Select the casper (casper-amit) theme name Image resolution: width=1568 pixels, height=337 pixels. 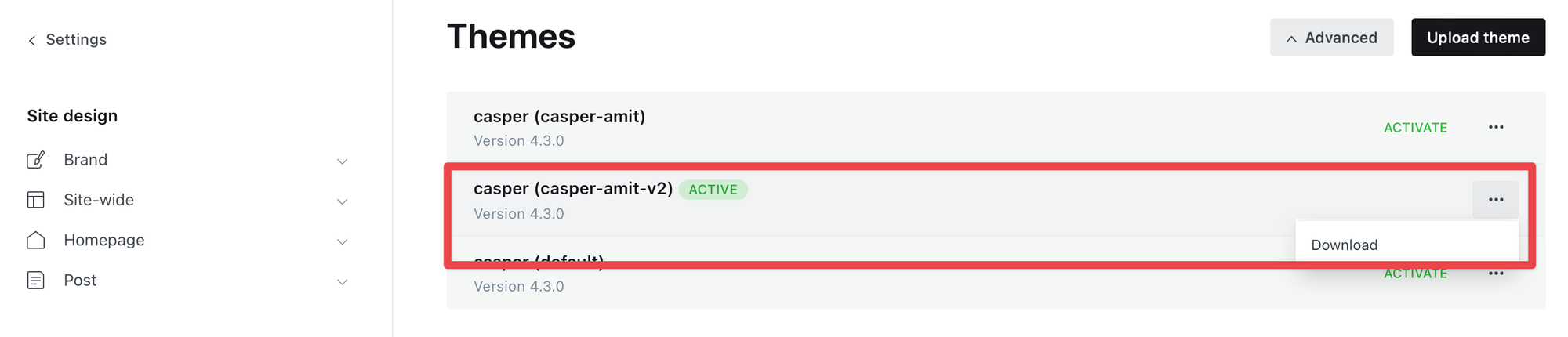559,117
